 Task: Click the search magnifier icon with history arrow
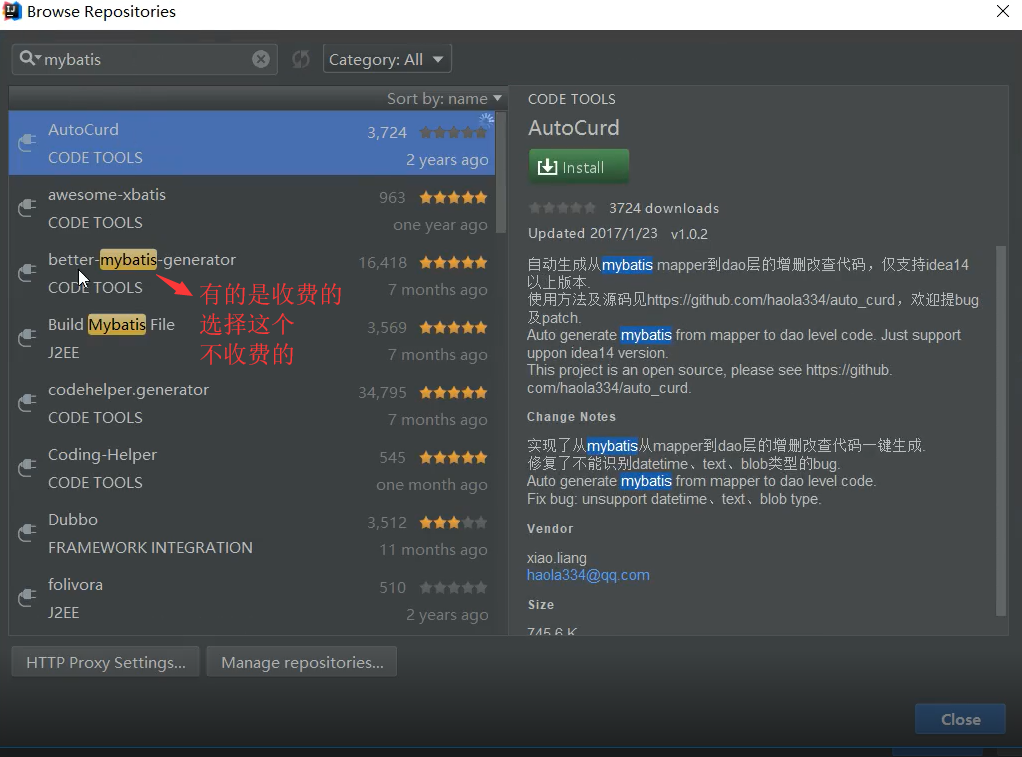tap(30, 59)
